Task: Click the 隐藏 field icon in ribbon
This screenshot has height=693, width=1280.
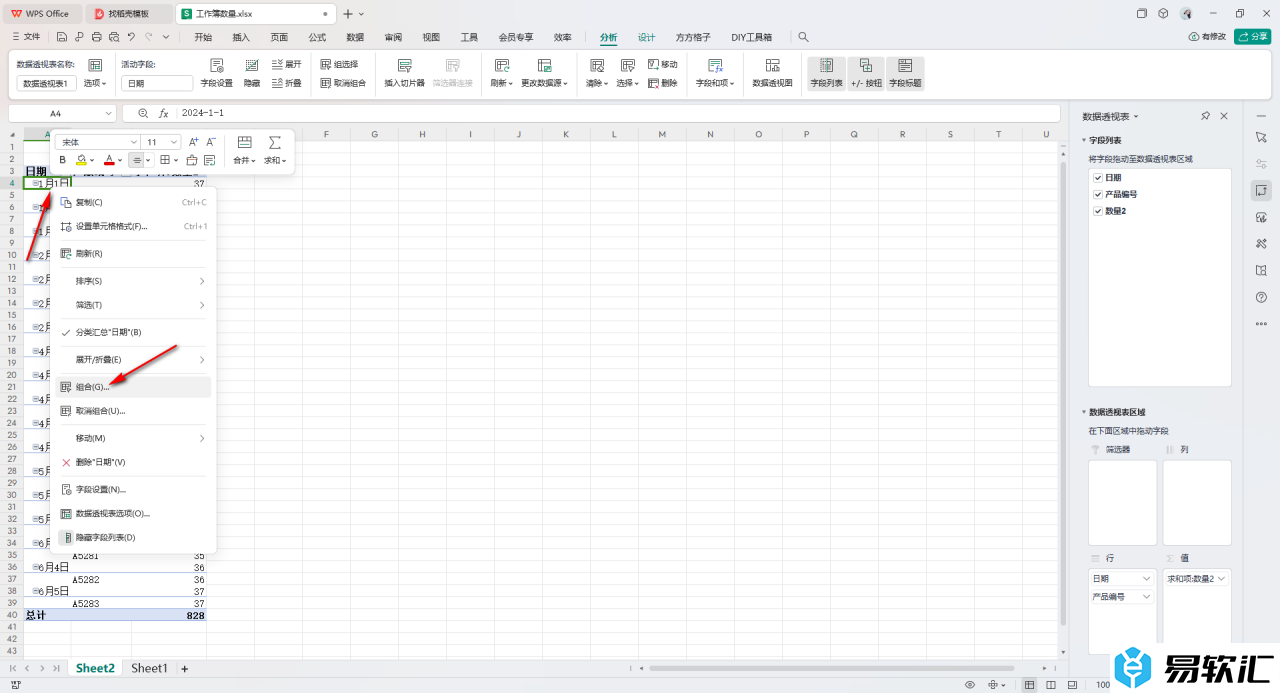Action: click(x=252, y=65)
